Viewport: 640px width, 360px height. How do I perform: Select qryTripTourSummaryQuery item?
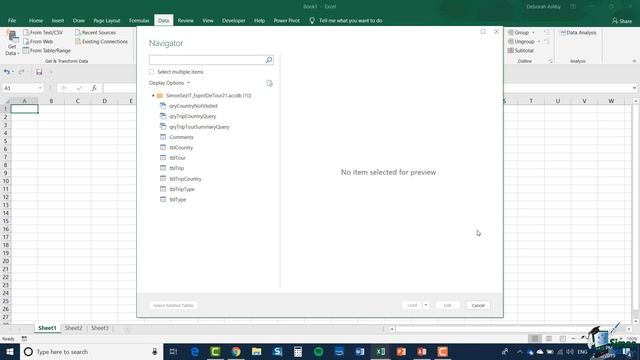point(199,127)
